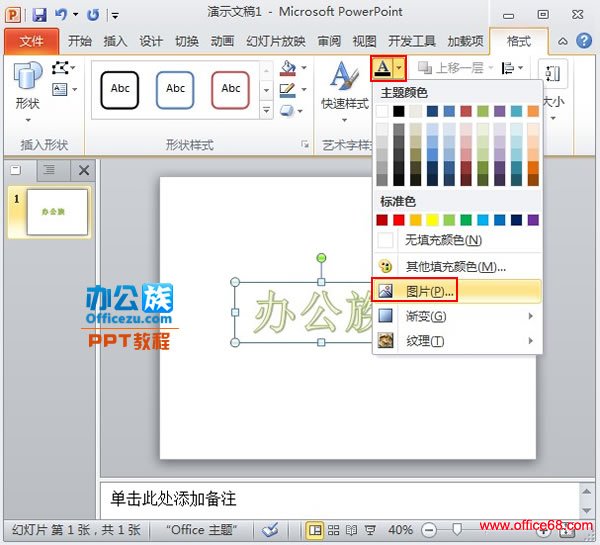The image size is (600, 545).
Task: Open undo history dropdown arrow
Action: coord(75,15)
